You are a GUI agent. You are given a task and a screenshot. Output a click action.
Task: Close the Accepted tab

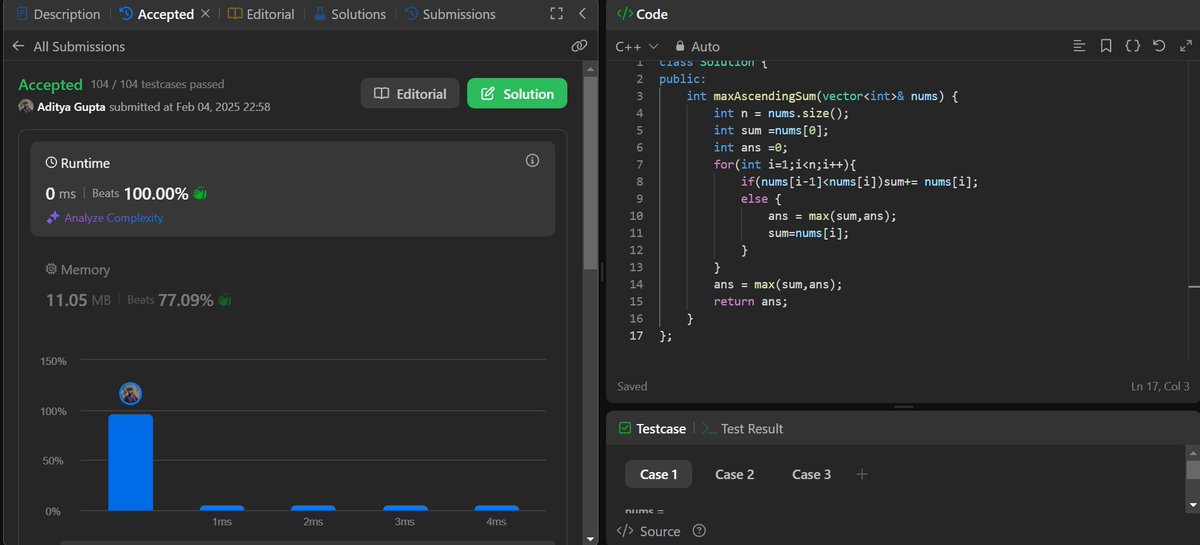coord(205,14)
